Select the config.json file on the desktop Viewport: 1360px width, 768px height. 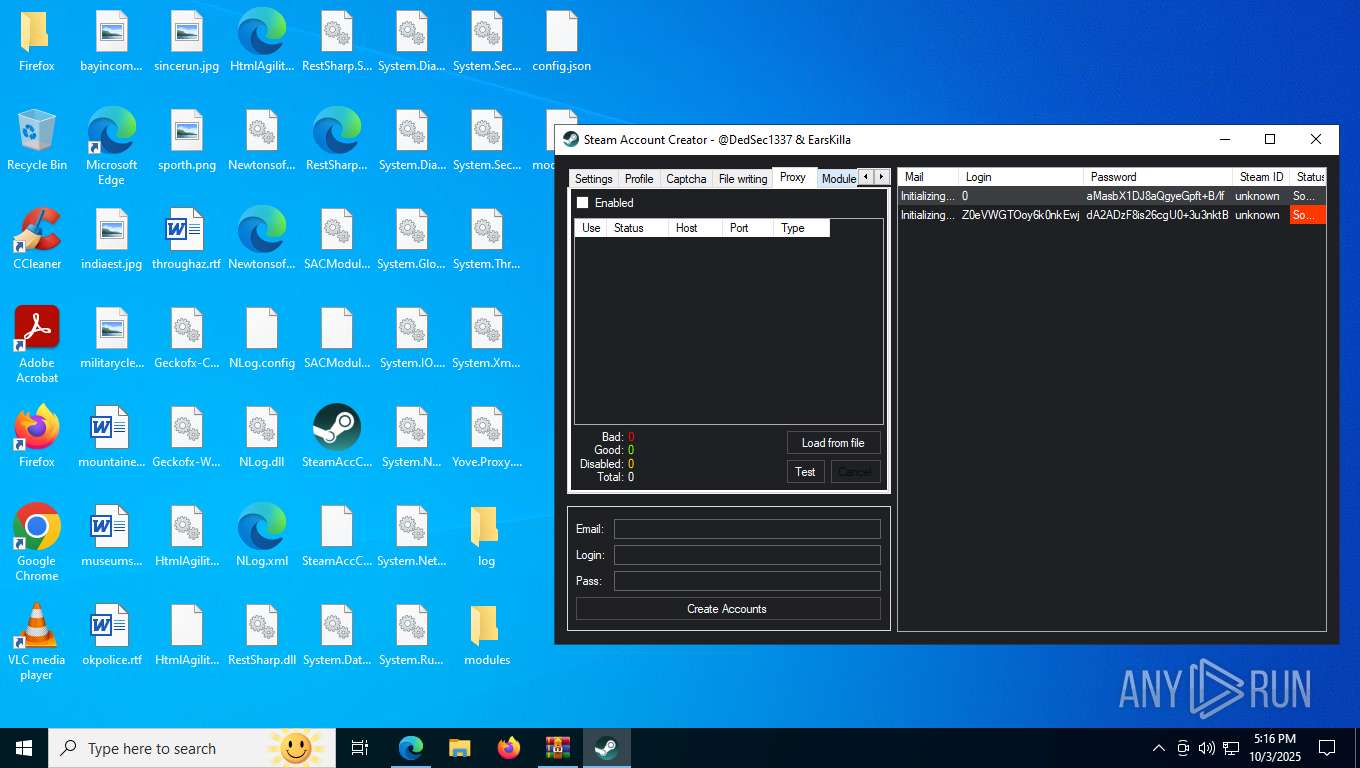click(562, 42)
